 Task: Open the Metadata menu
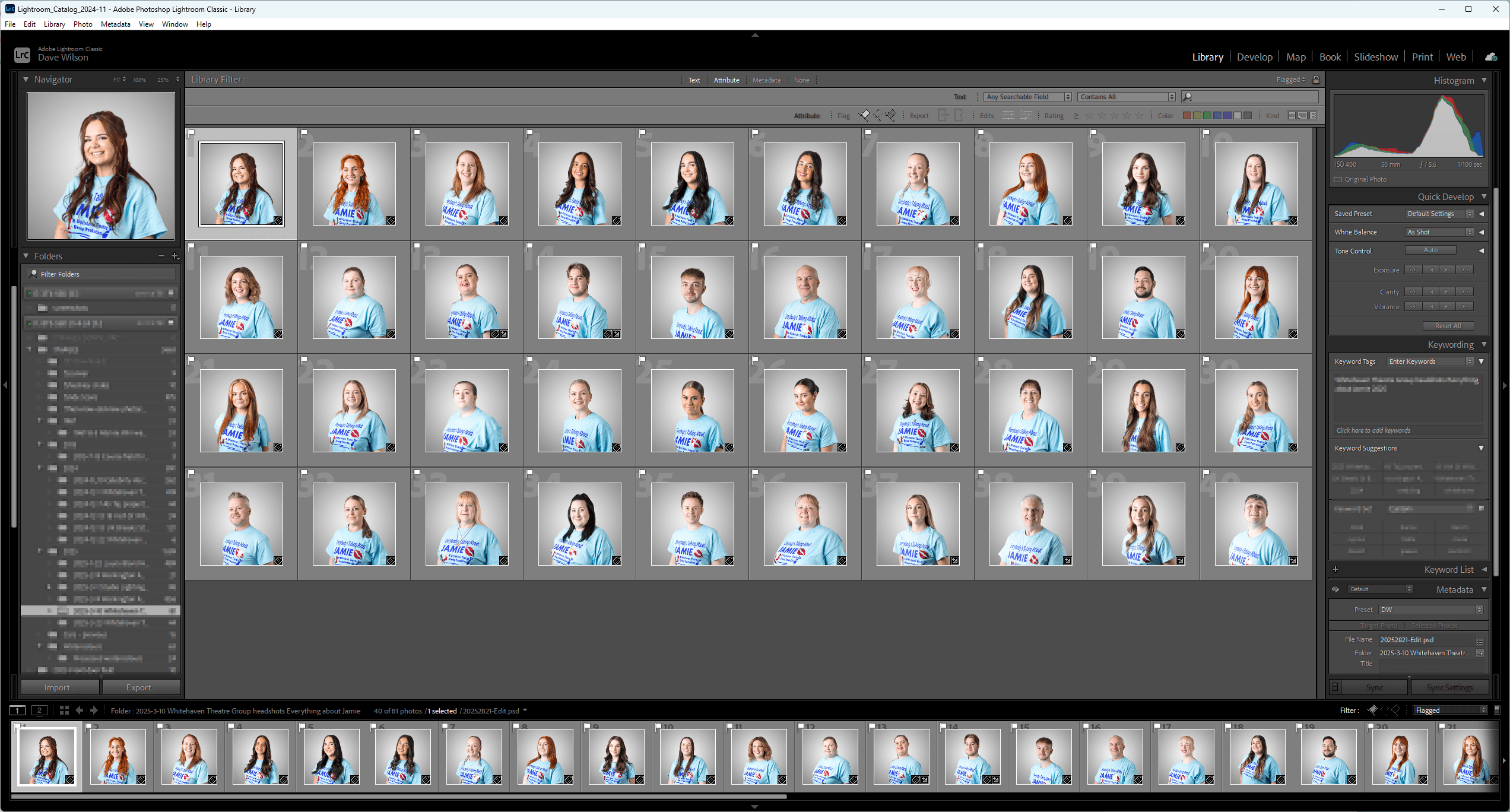115,24
